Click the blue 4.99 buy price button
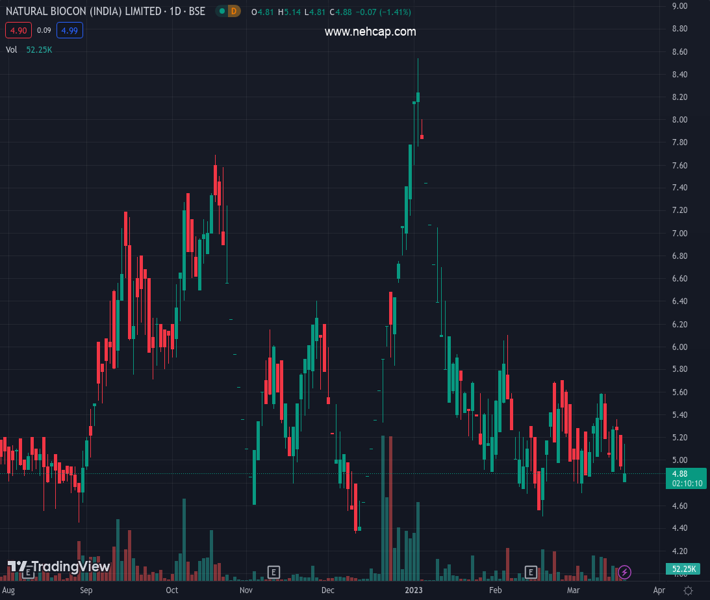The image size is (710, 600). point(70,30)
